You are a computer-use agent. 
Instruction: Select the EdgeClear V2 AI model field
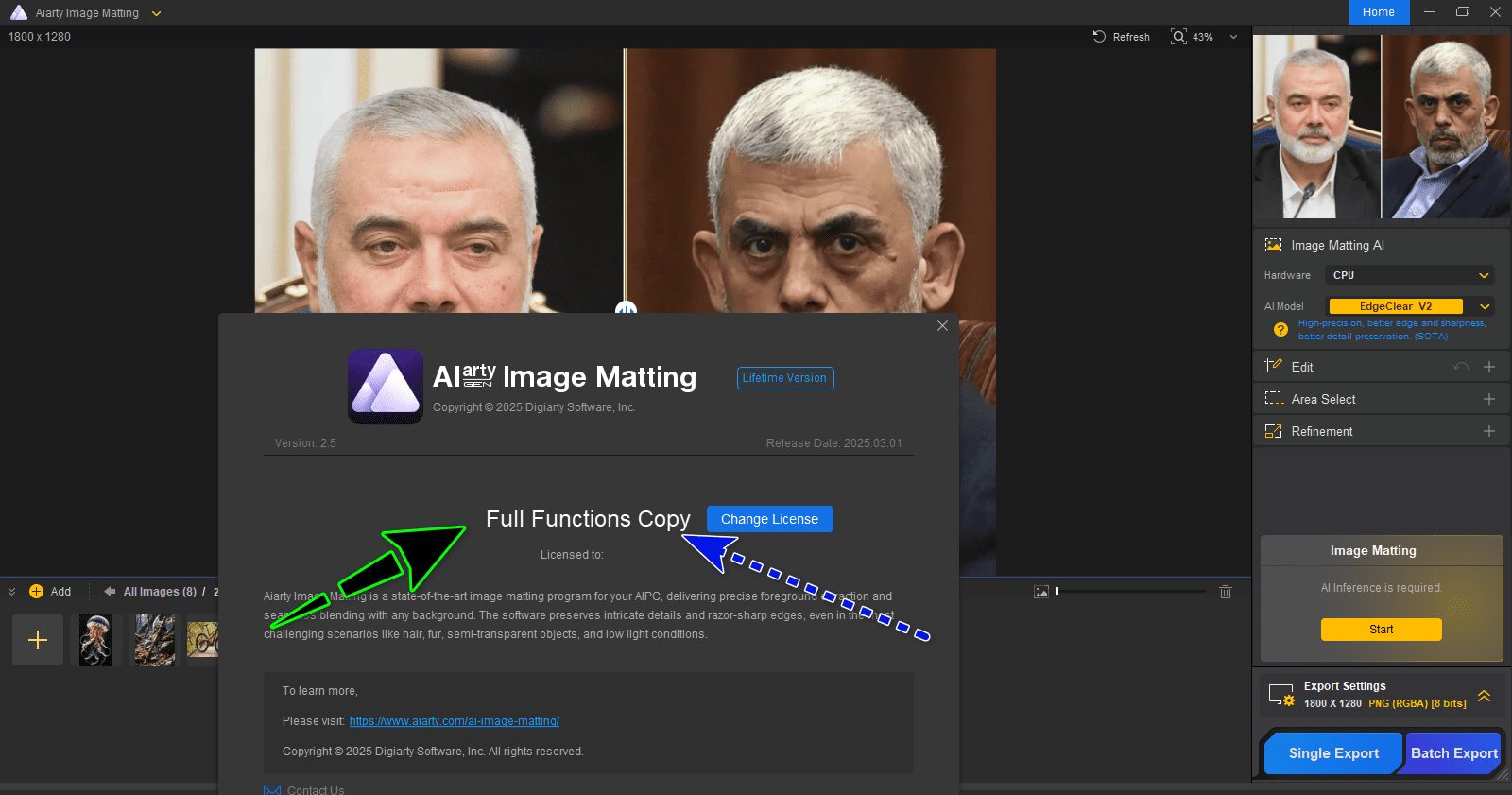pyautogui.click(x=1396, y=306)
